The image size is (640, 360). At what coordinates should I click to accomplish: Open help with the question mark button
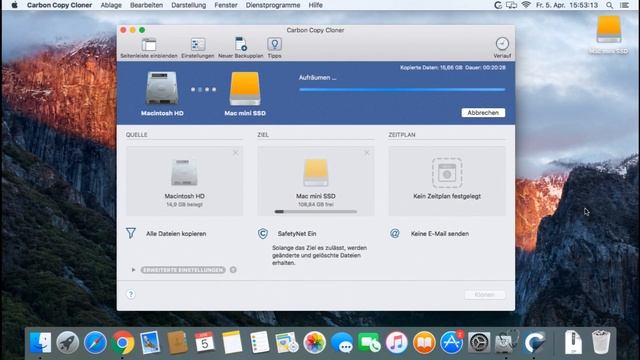(x=131, y=294)
